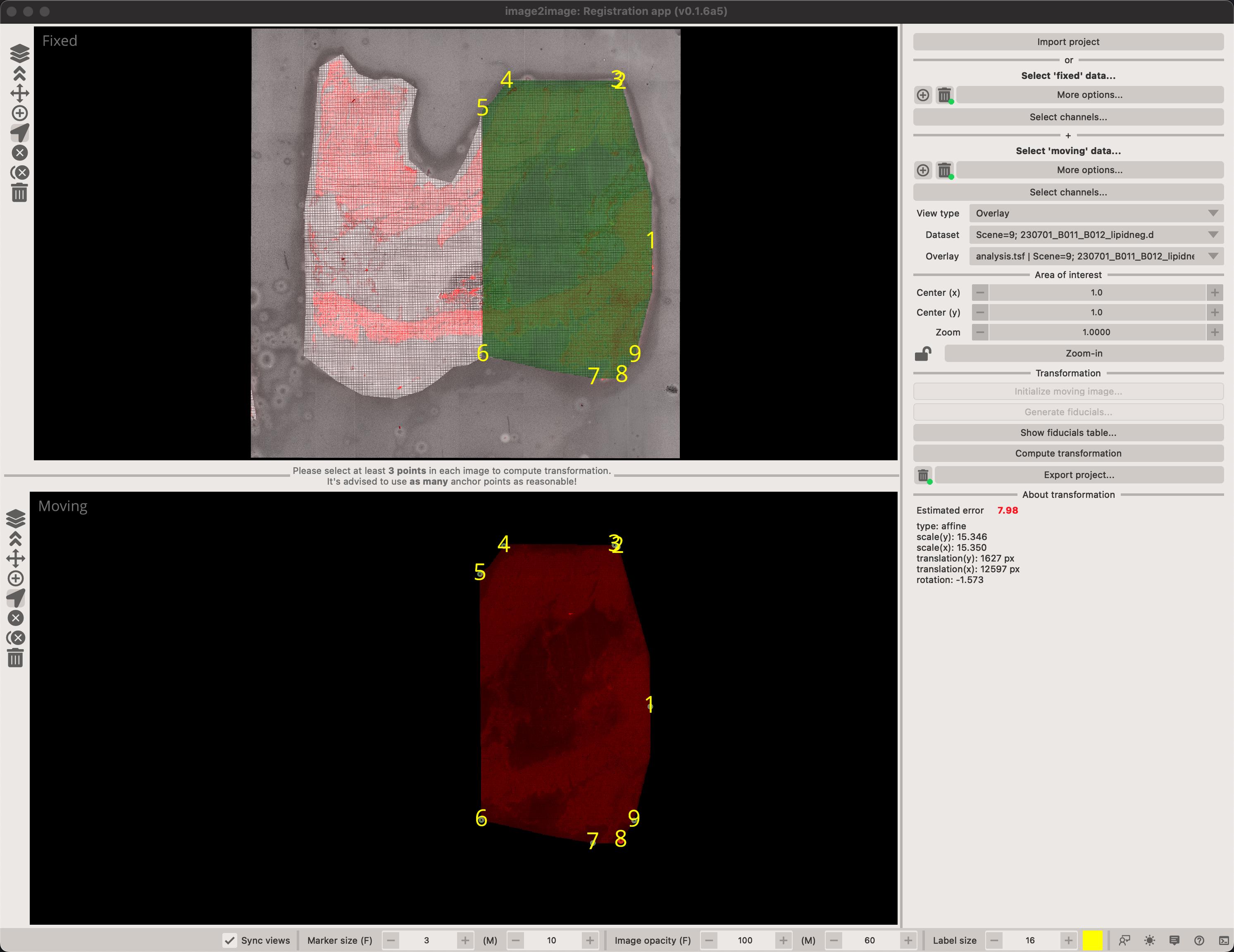Viewport: 1234px width, 952px height.
Task: Click the layers icon in Fixed view
Action: tap(19, 53)
